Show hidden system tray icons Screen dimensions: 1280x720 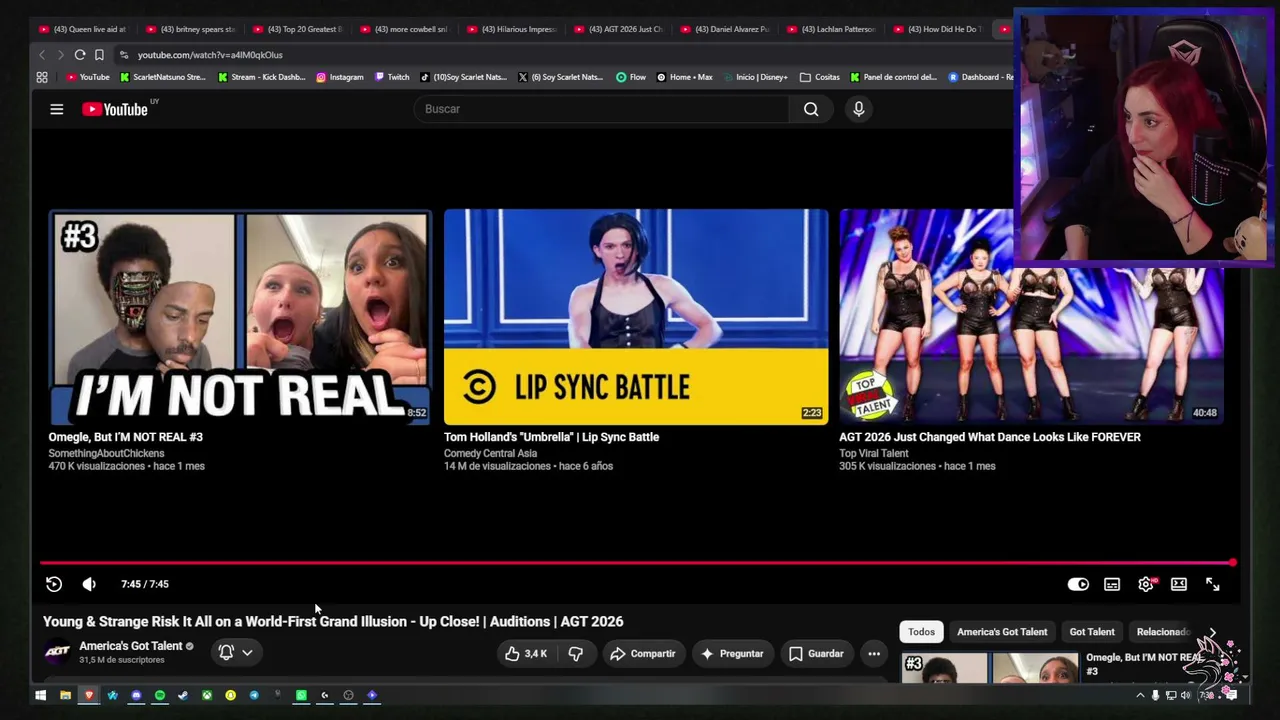(1140, 695)
